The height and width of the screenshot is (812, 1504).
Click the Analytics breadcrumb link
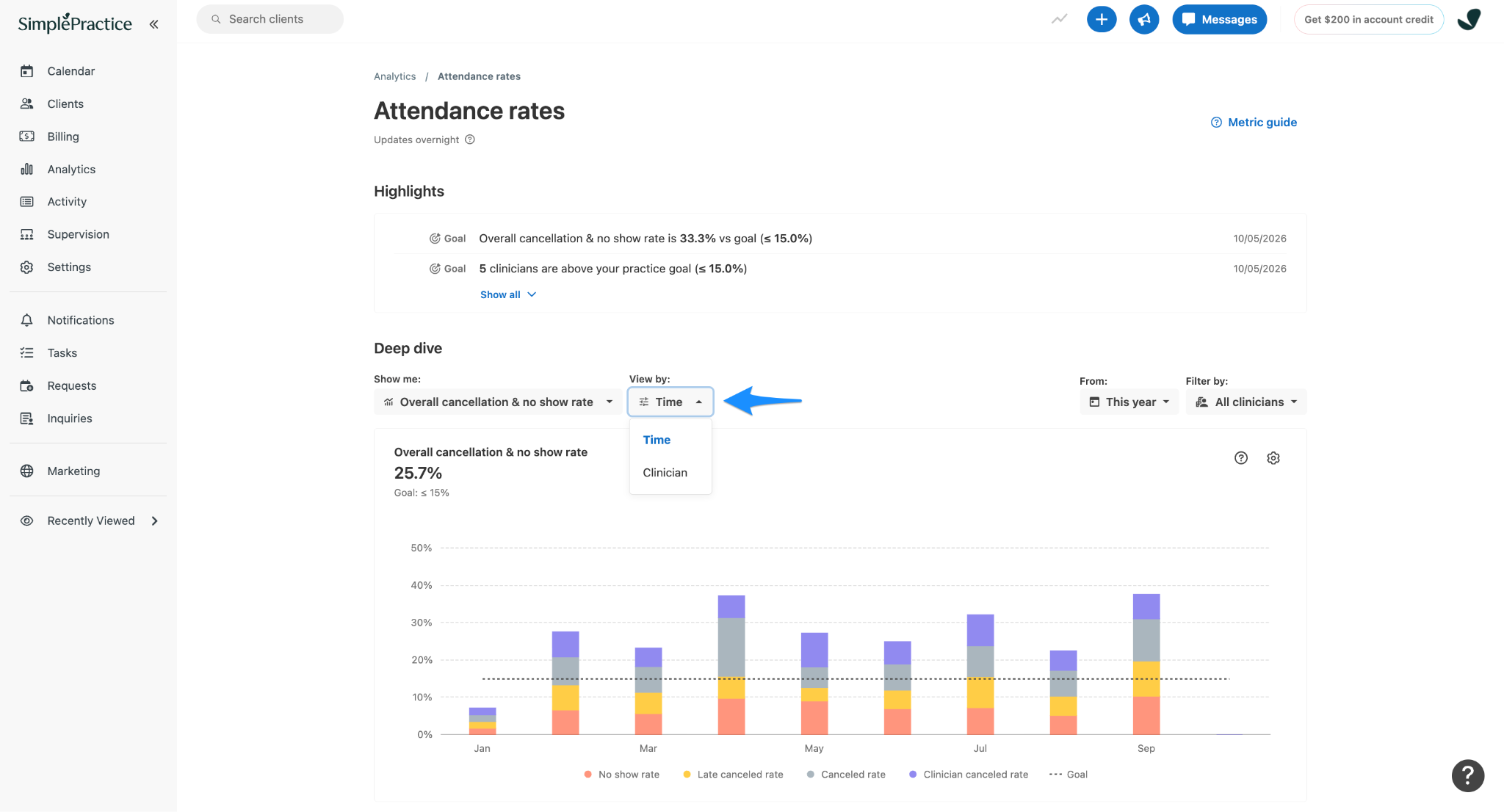coord(394,76)
